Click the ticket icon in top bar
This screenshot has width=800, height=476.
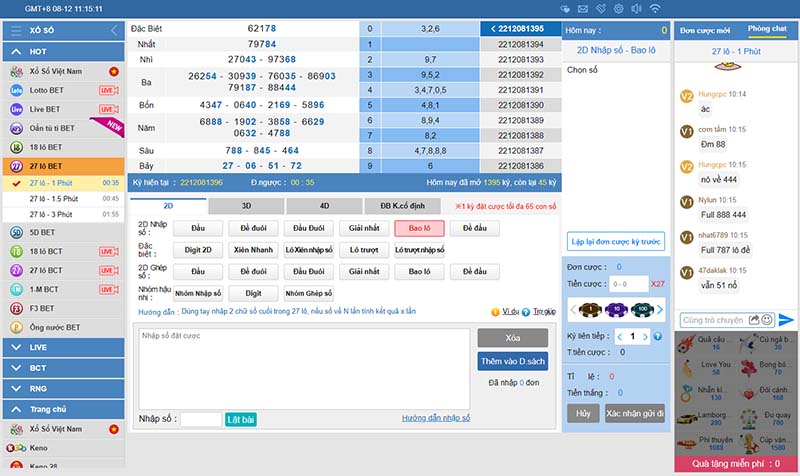601,8
